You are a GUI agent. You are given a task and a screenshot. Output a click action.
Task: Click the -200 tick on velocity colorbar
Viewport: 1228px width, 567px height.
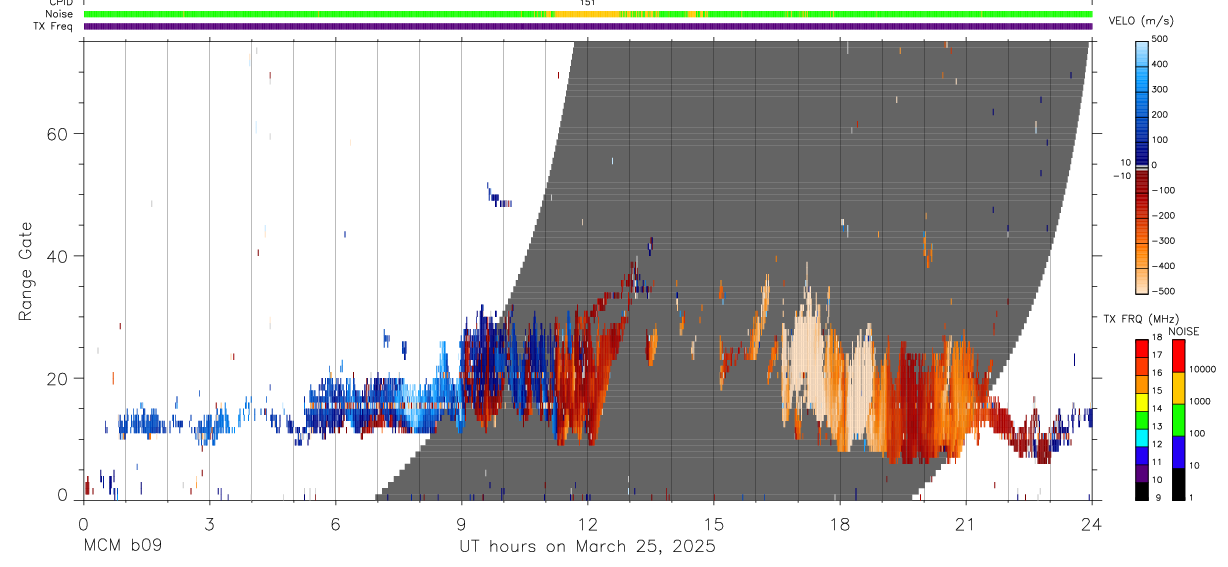coord(1163,215)
